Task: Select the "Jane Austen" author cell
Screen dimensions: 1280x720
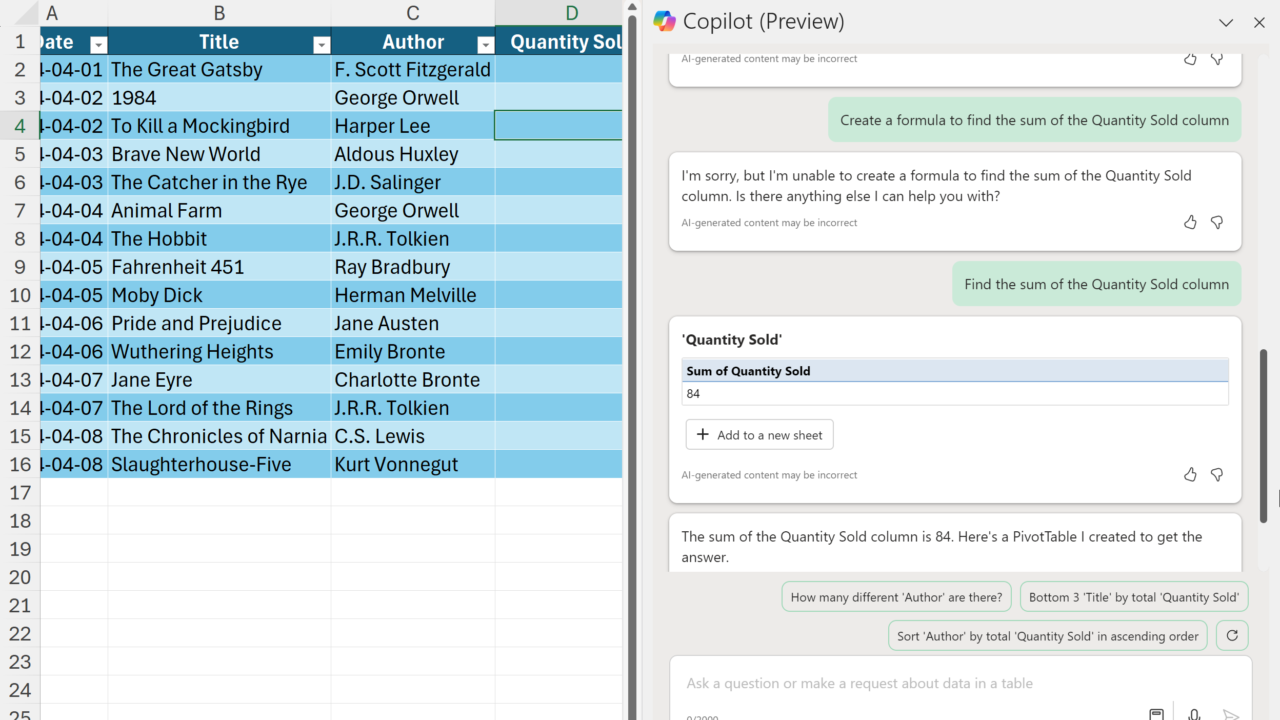Action: point(413,323)
